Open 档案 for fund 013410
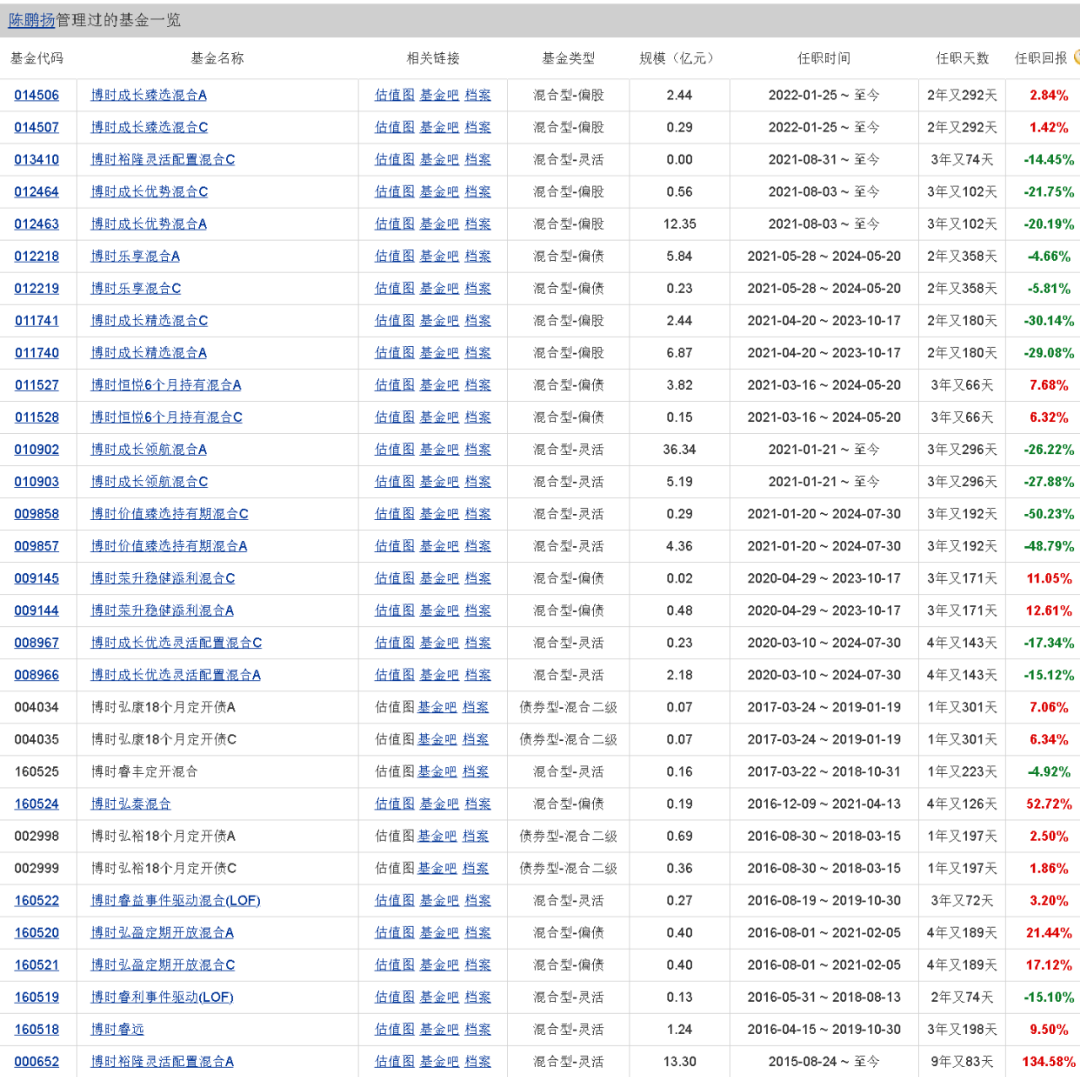1080x1077 pixels. coord(478,160)
